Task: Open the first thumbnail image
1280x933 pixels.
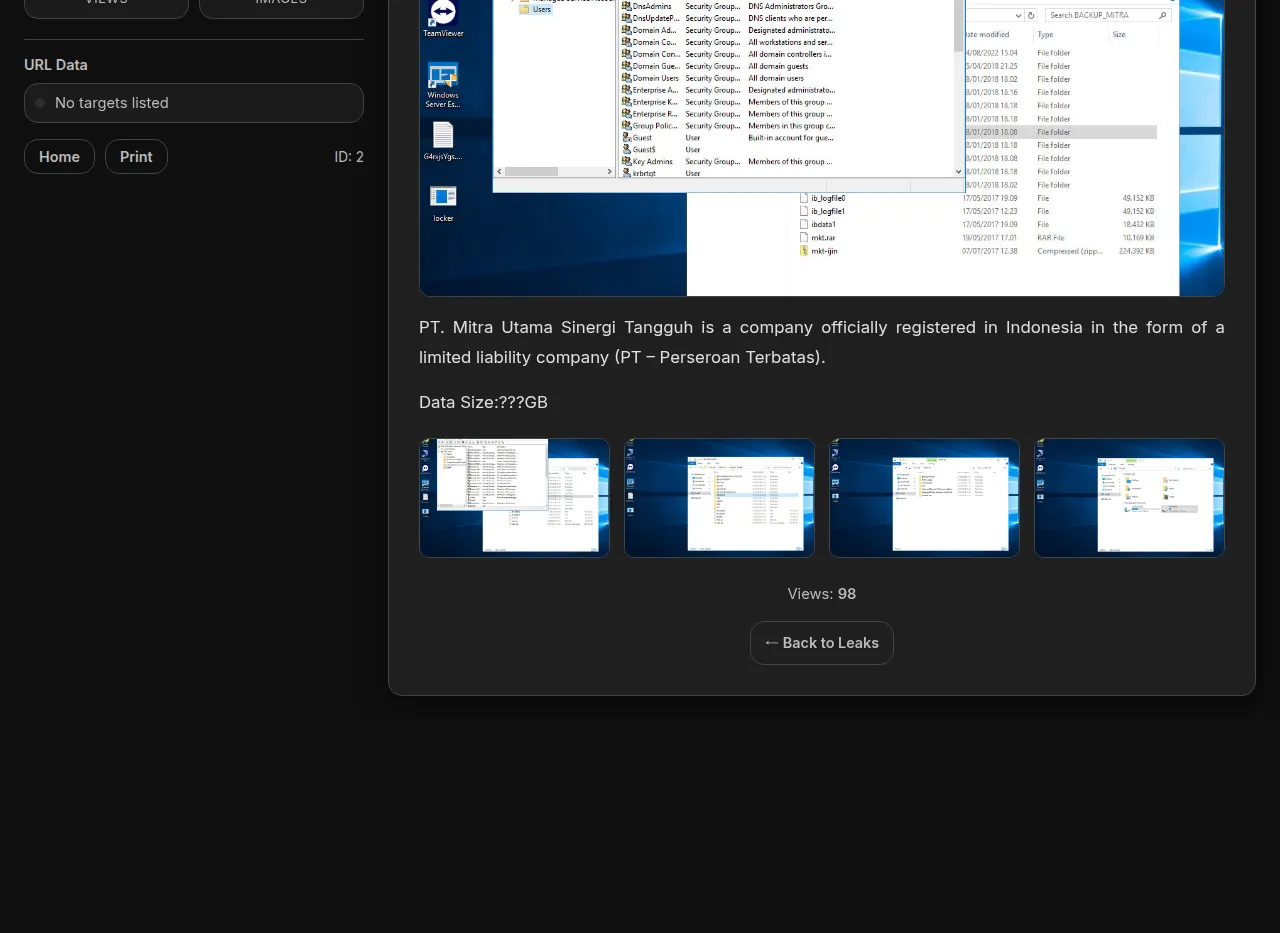Action: tap(514, 498)
